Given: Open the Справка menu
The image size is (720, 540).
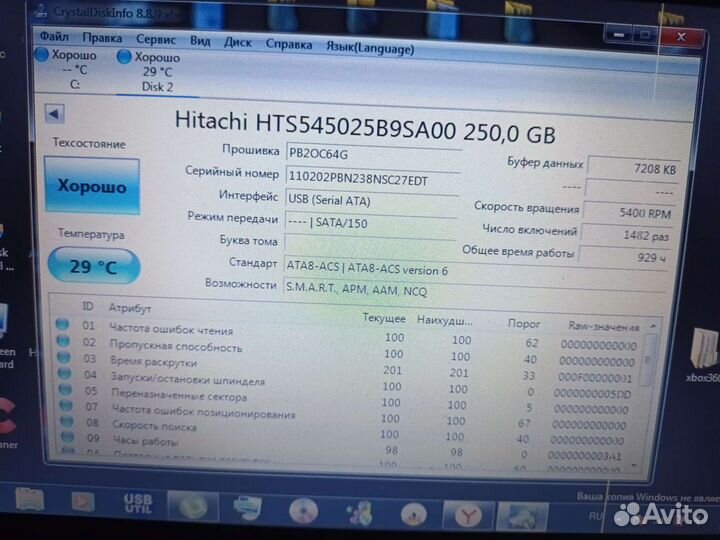Looking at the screenshot, I should coord(288,45).
